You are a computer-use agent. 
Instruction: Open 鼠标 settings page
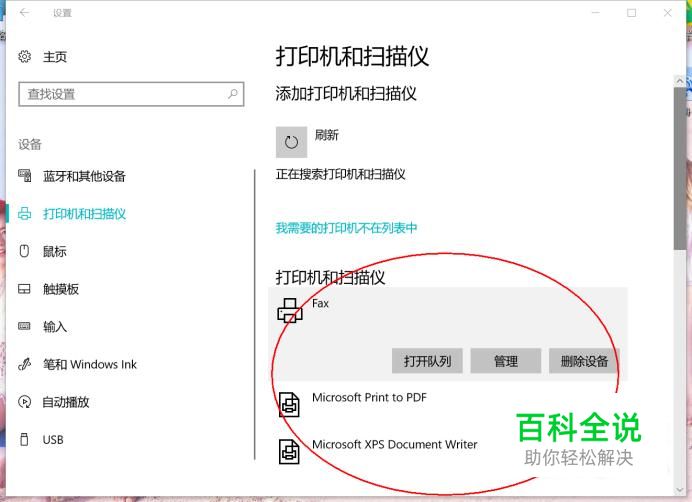coord(55,251)
